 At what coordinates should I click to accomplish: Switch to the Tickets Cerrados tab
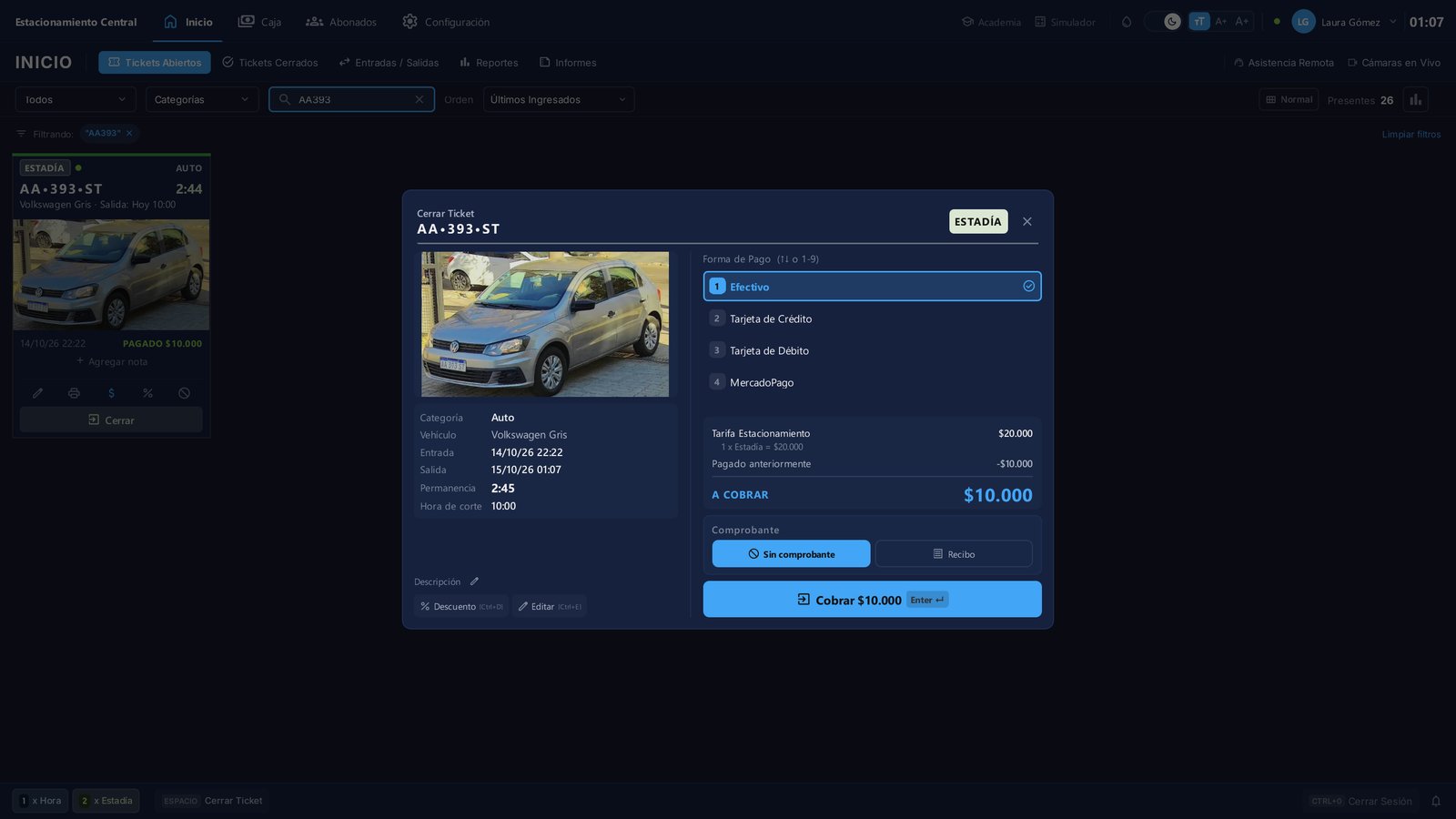270,63
